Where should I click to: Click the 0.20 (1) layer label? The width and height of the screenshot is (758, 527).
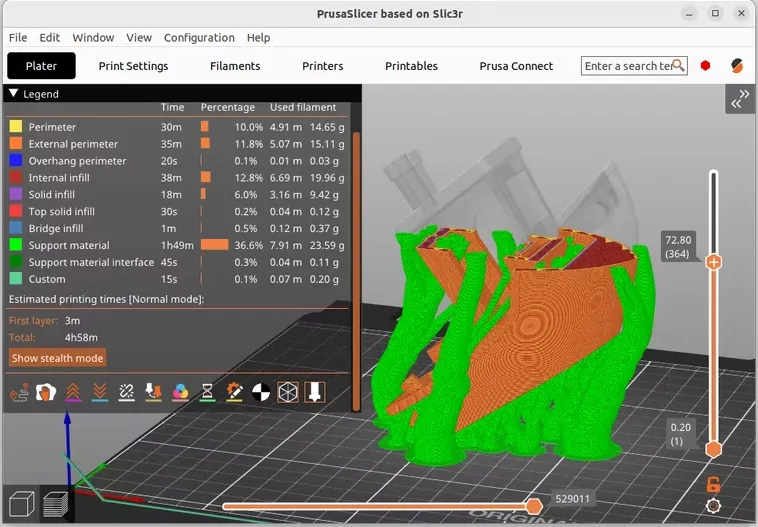click(680, 434)
